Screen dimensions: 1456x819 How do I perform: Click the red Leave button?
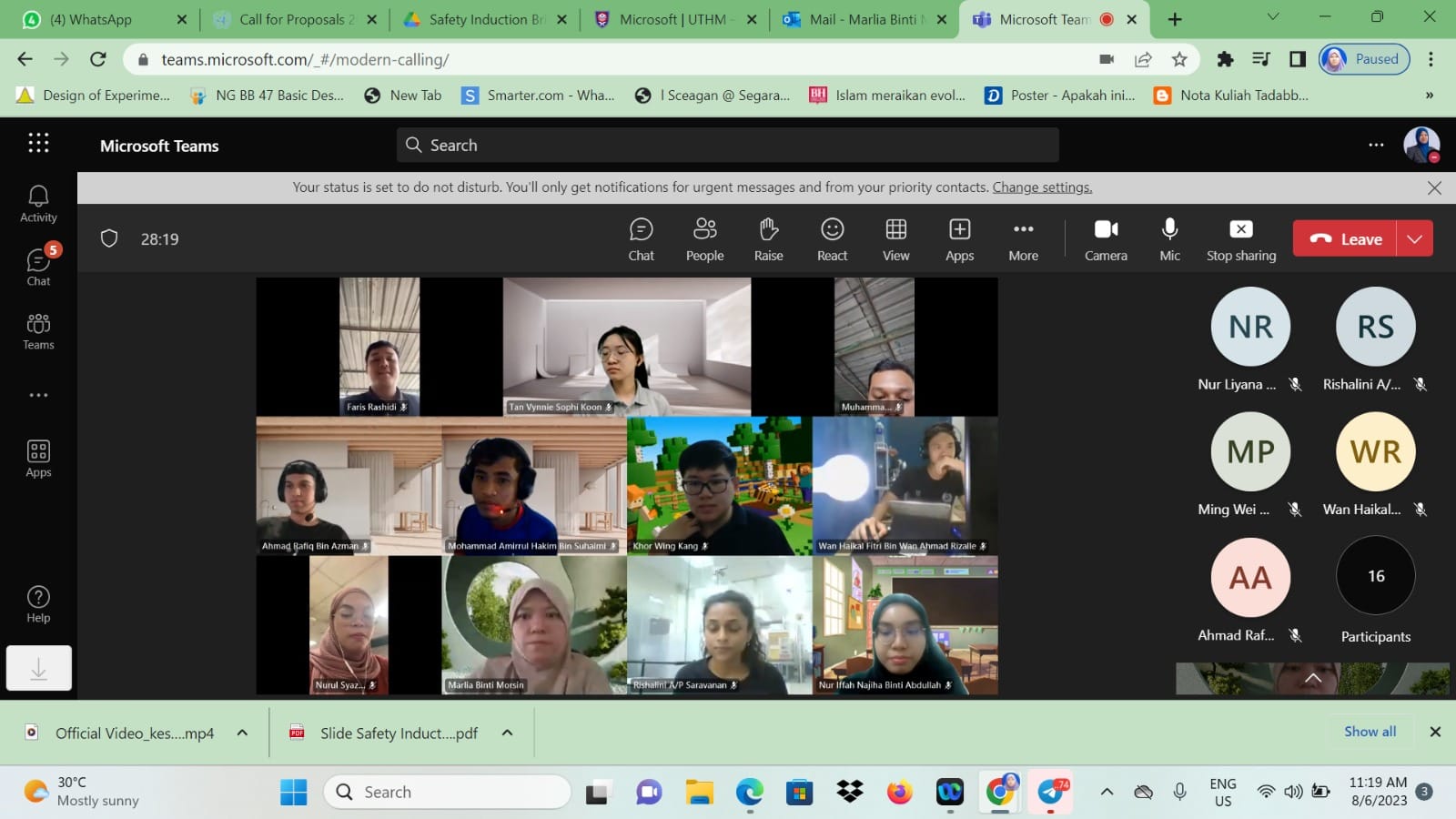pyautogui.click(x=1346, y=239)
